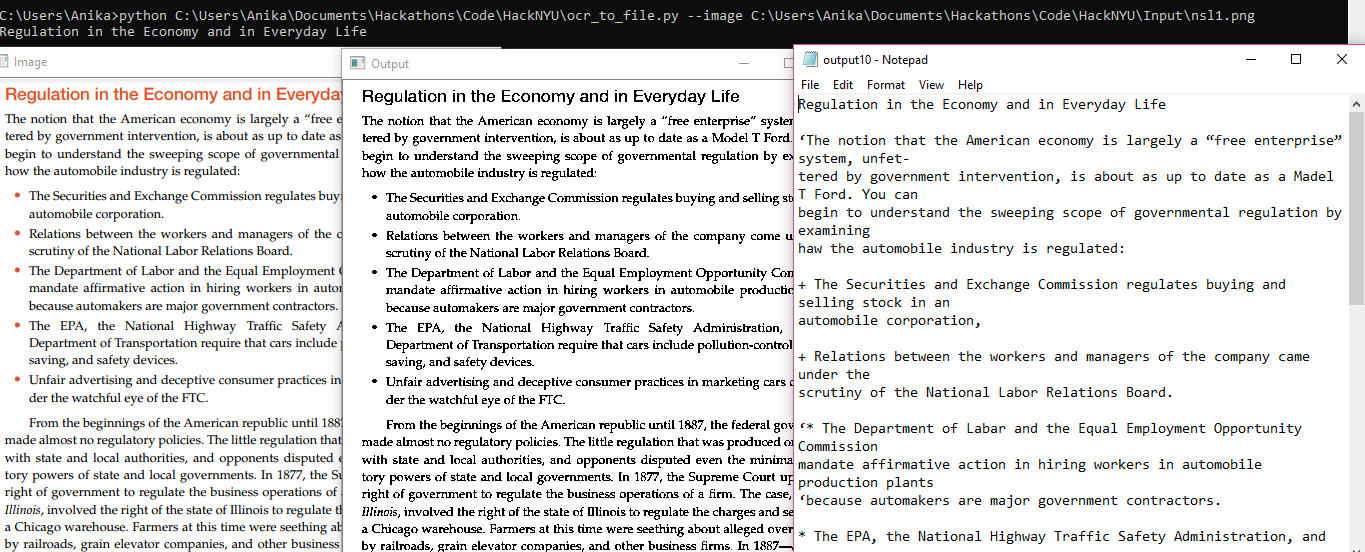1365x552 pixels.
Task: Click Notepad line 'system, unfet-'
Action: (854, 158)
